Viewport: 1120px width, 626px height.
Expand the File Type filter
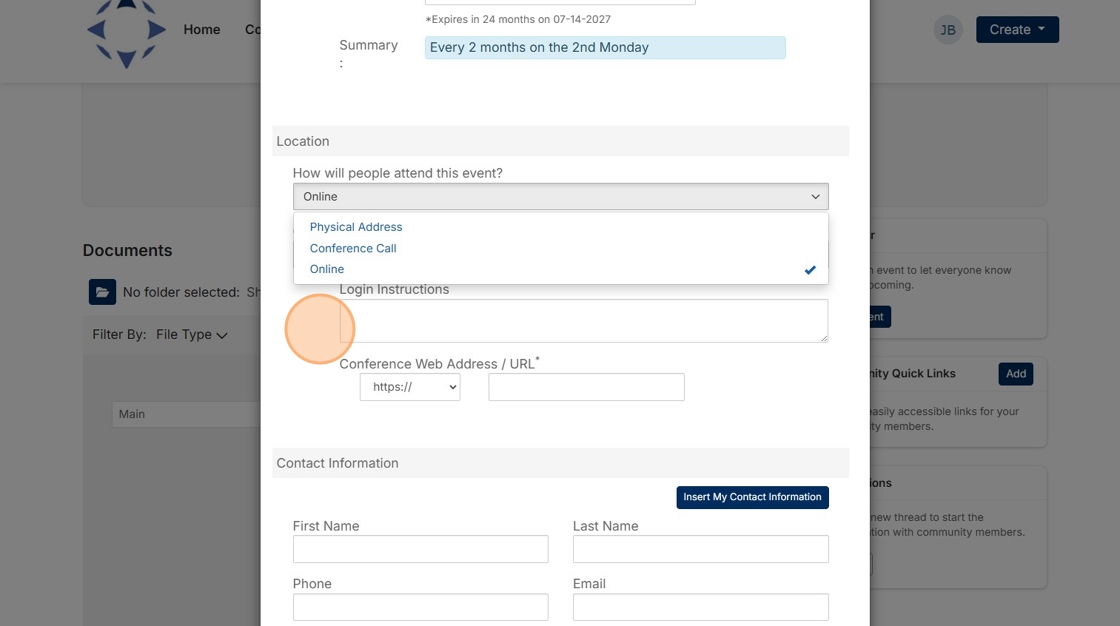191,334
